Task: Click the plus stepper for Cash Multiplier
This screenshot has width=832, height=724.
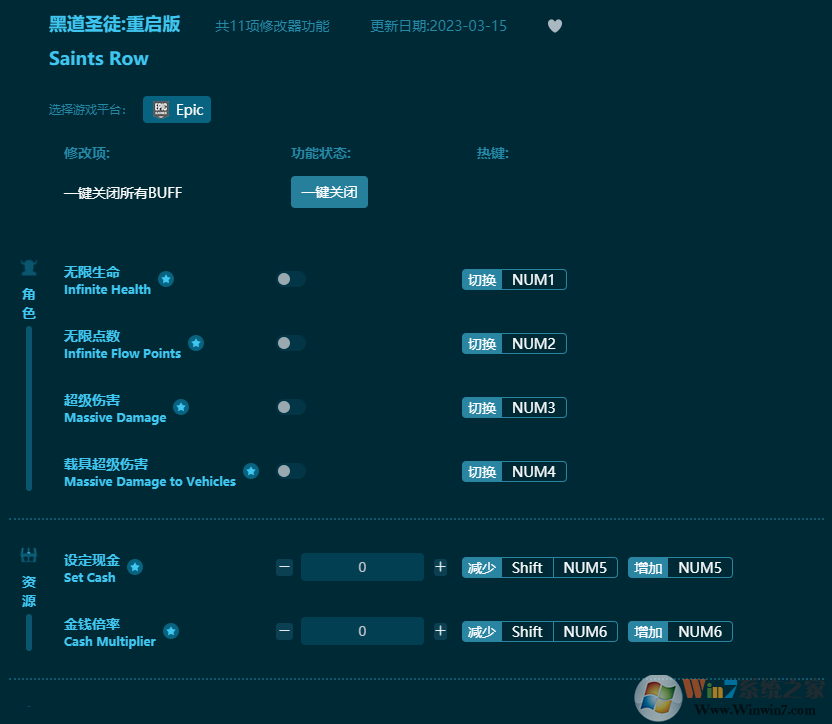Action: point(440,631)
